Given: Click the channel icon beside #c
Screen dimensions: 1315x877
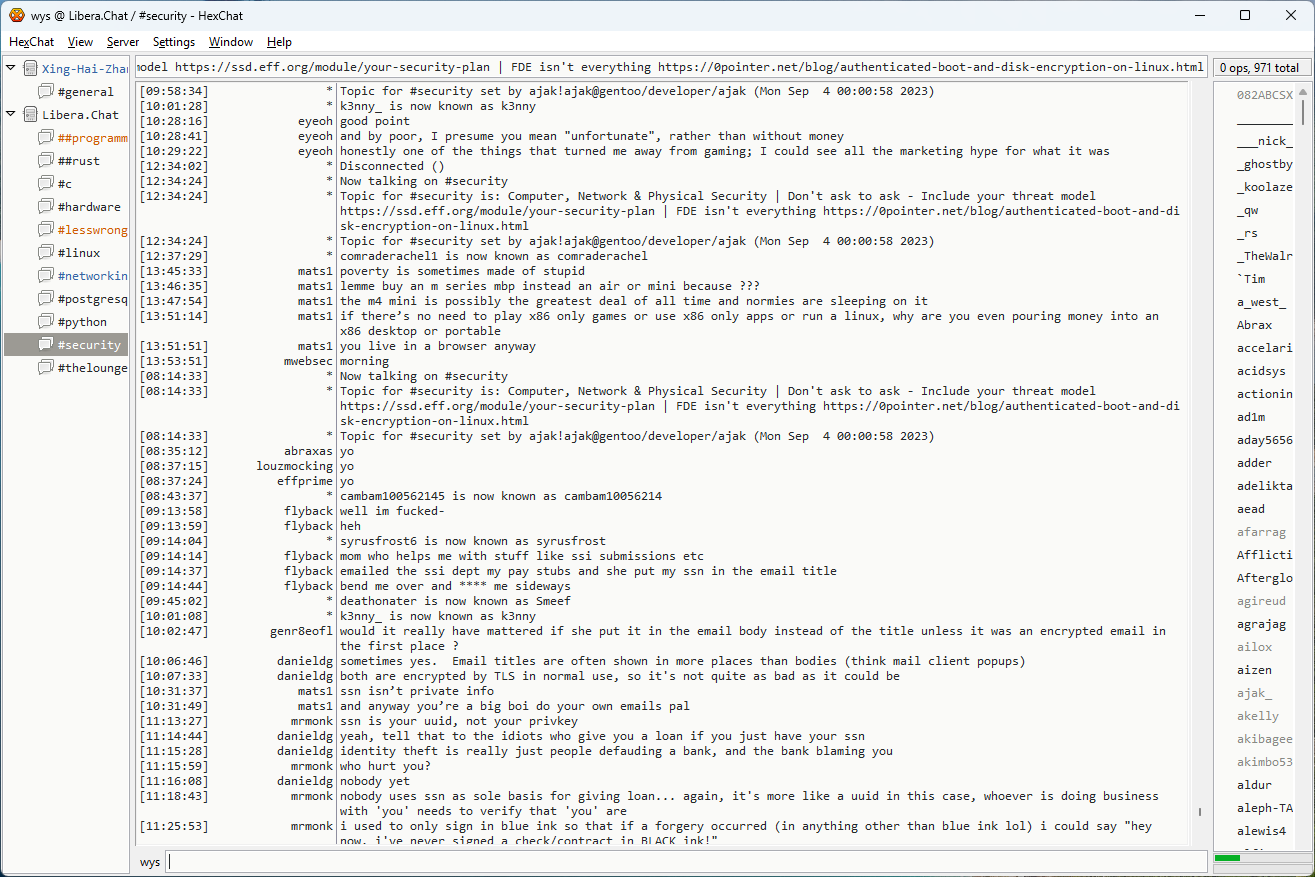Looking at the screenshot, I should (x=46, y=184).
